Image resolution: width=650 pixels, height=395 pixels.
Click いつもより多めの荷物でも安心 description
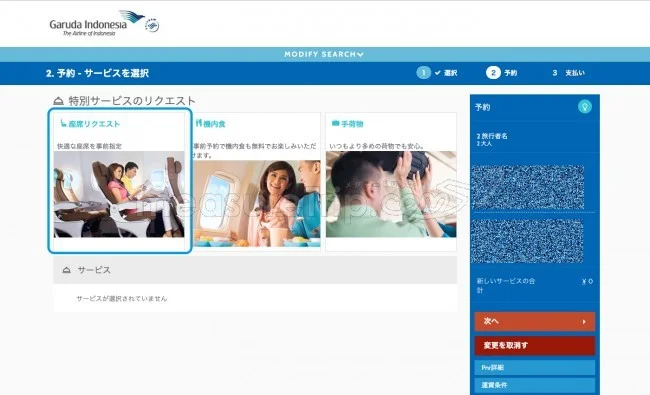coord(376,146)
